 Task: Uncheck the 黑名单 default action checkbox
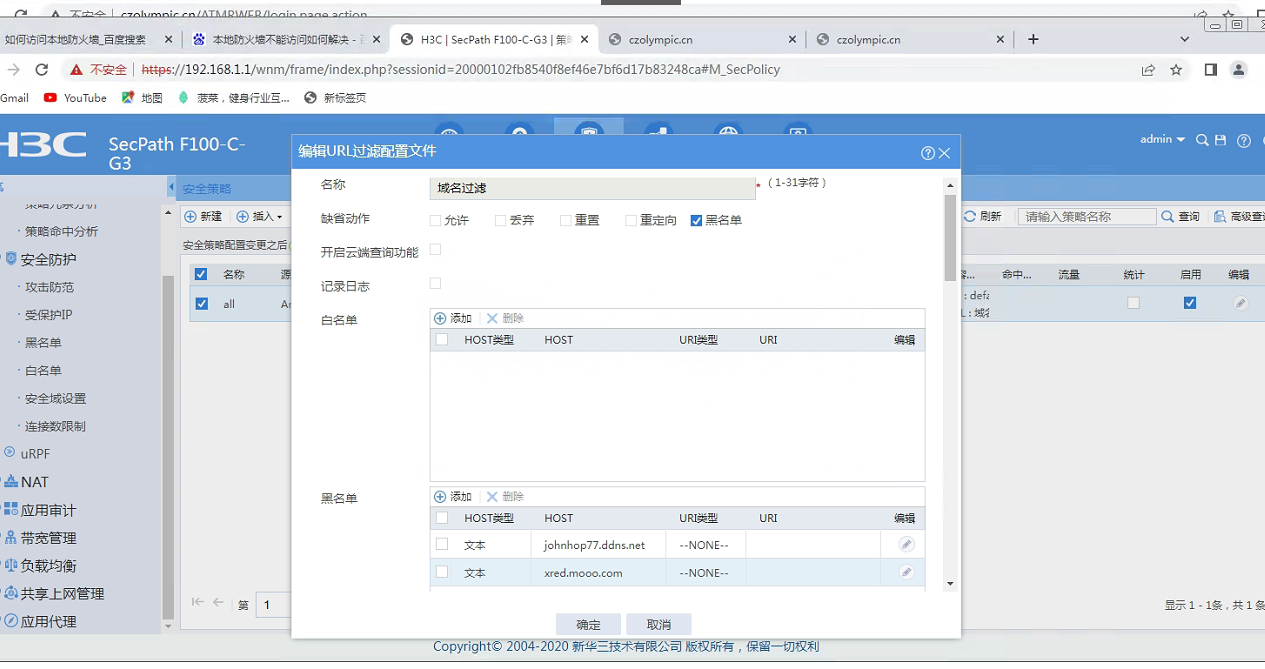tap(696, 220)
